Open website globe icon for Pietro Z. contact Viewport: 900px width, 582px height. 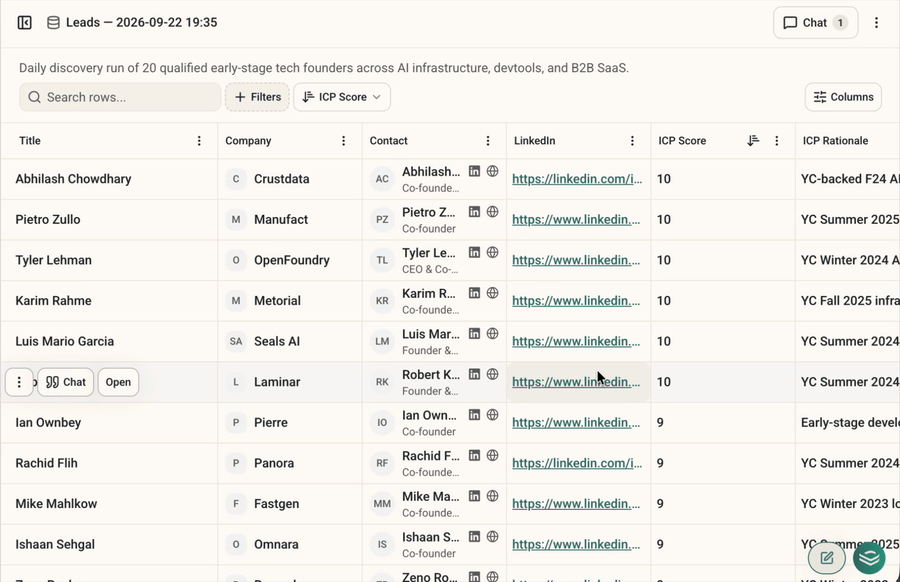pos(492,212)
